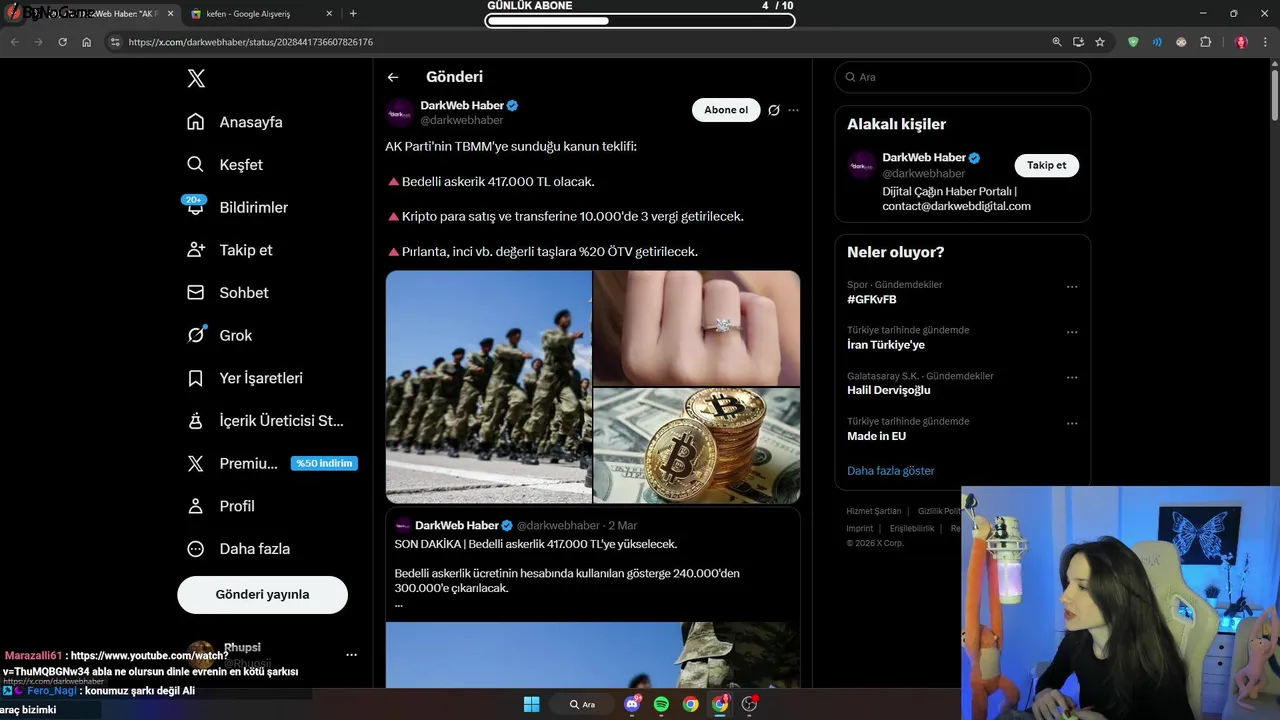This screenshot has width=1280, height=720.
Task: Click the install app icon in address bar
Action: 1078,42
